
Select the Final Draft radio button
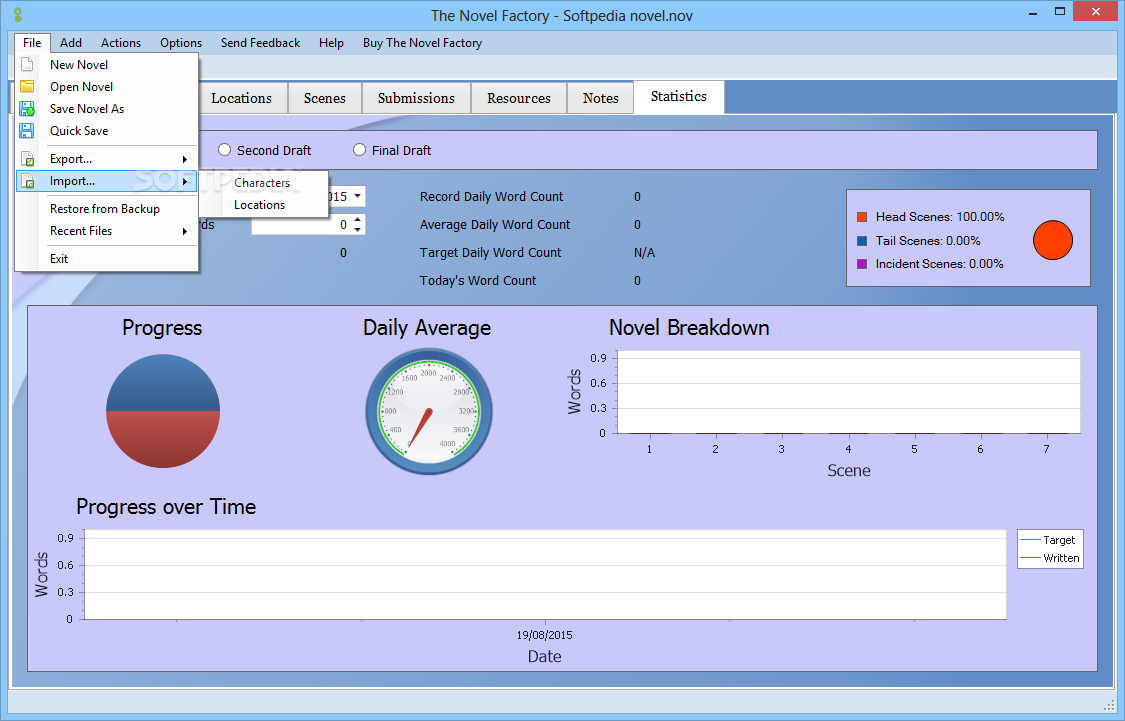click(359, 150)
